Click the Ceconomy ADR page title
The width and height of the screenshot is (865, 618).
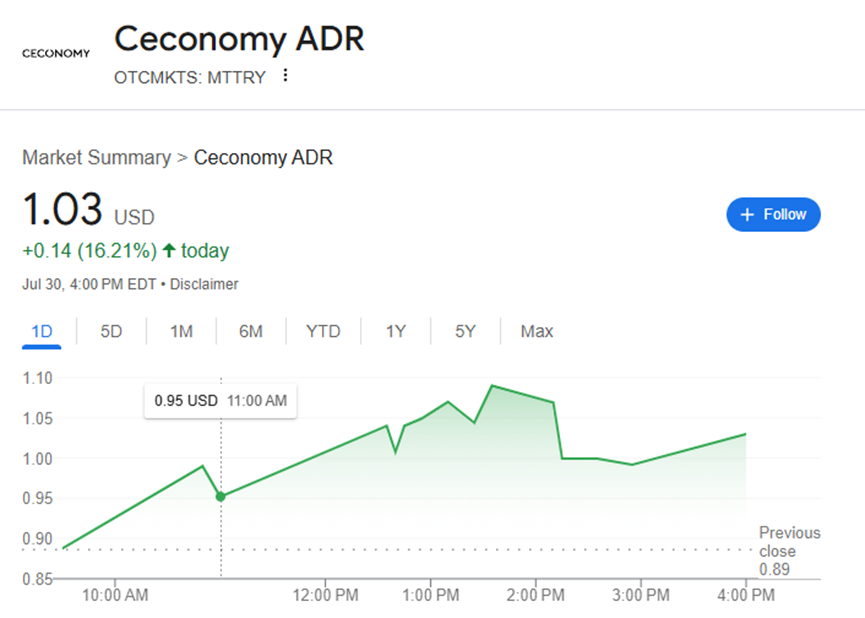point(239,39)
